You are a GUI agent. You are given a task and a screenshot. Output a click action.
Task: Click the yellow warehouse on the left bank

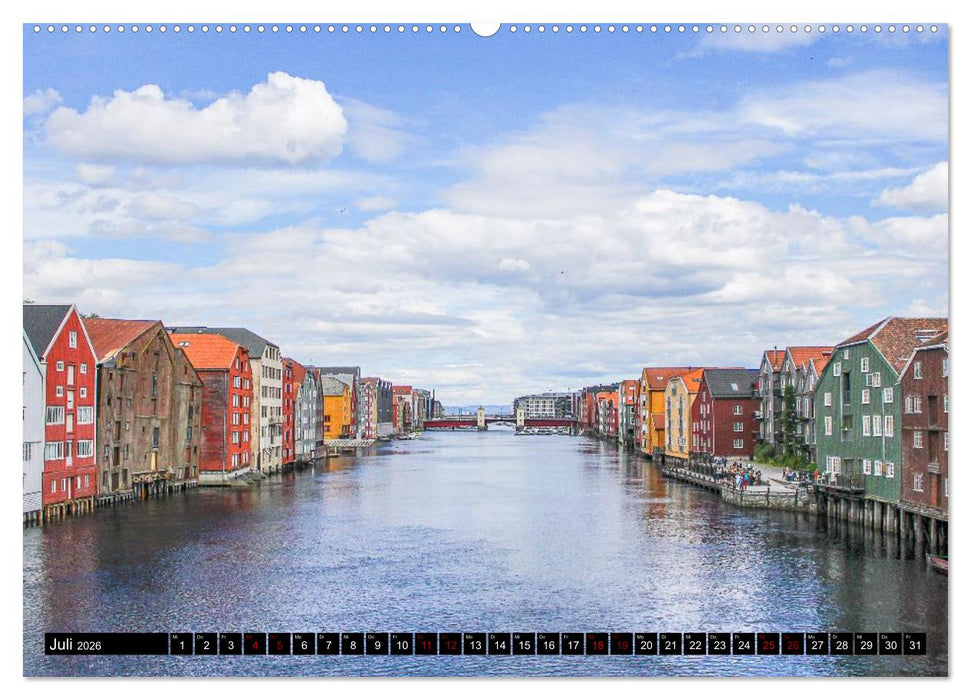(x=336, y=412)
